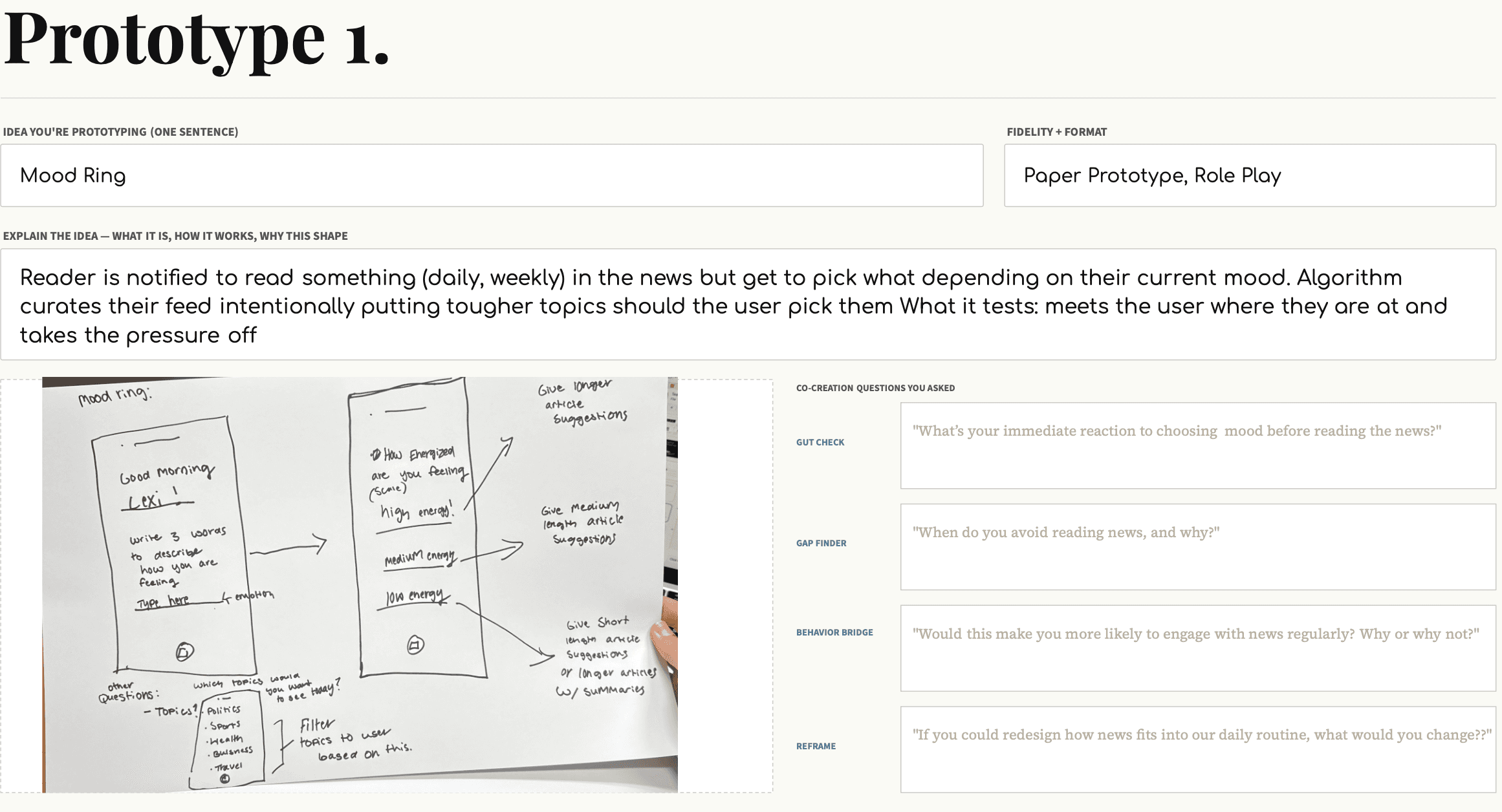The width and height of the screenshot is (1502, 812).
Task: Open the paper prototype sketch image
Action: coord(360,584)
